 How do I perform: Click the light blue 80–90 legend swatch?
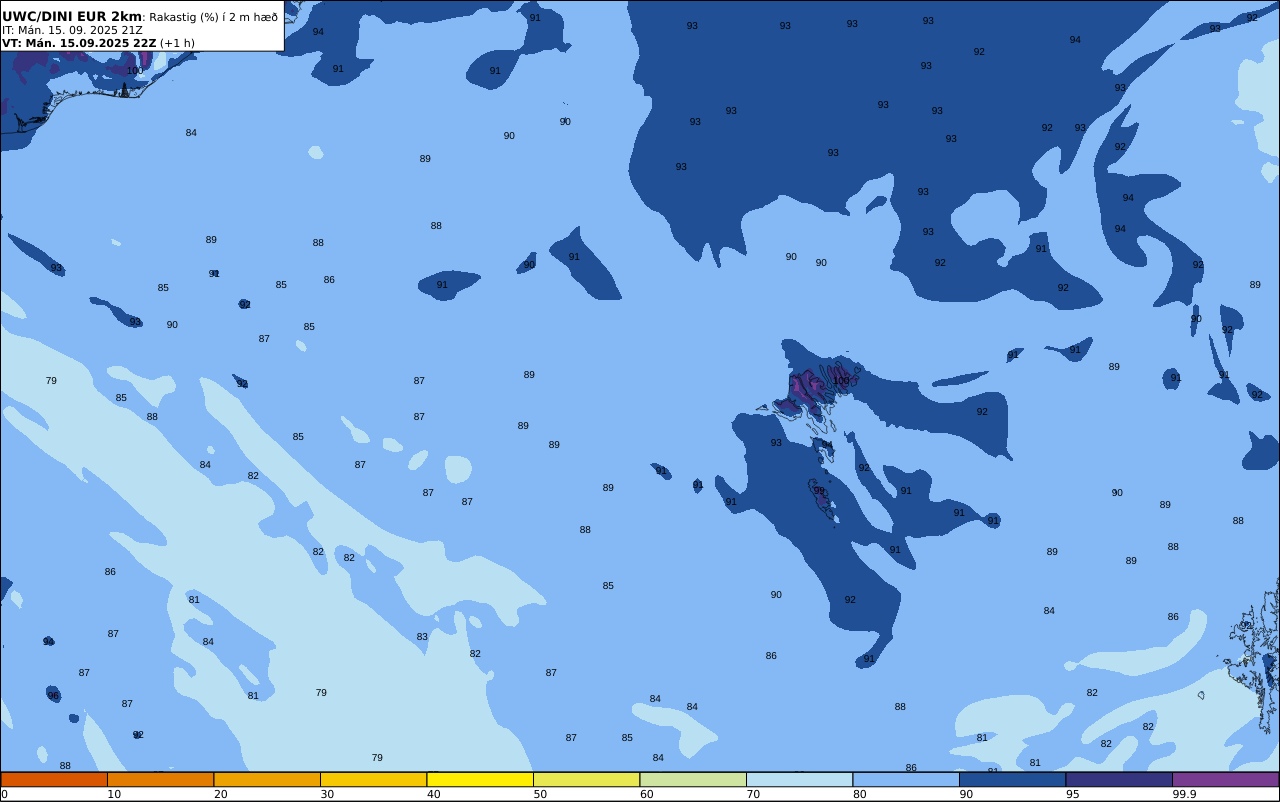(x=906, y=779)
